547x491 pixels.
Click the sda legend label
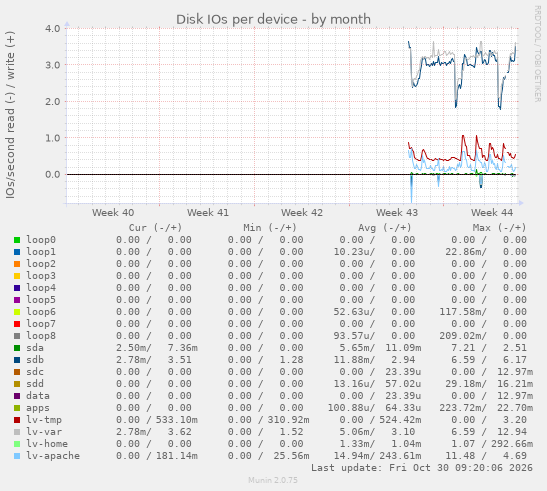click(x=35, y=348)
